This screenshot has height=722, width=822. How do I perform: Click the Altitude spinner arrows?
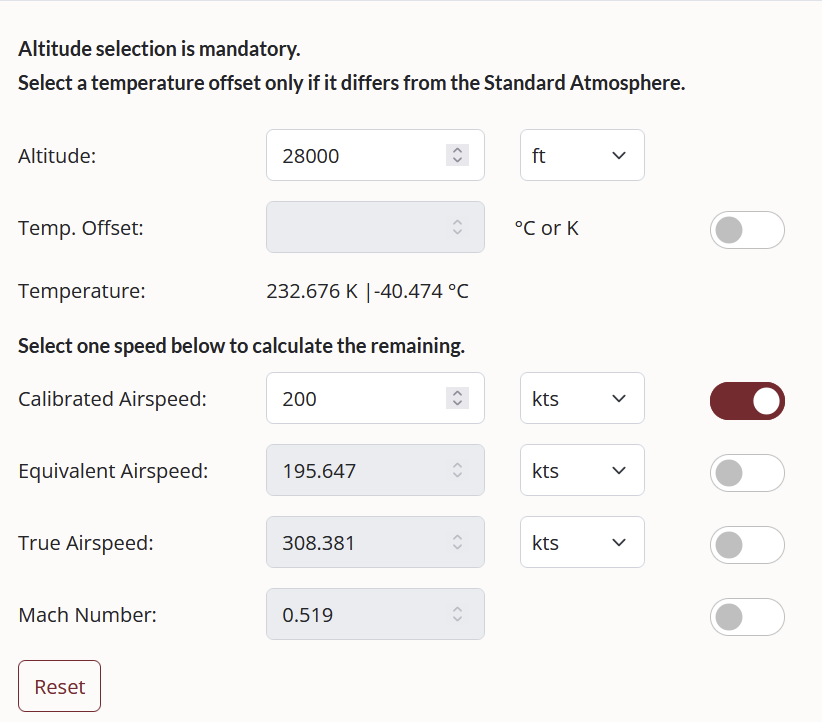point(457,155)
